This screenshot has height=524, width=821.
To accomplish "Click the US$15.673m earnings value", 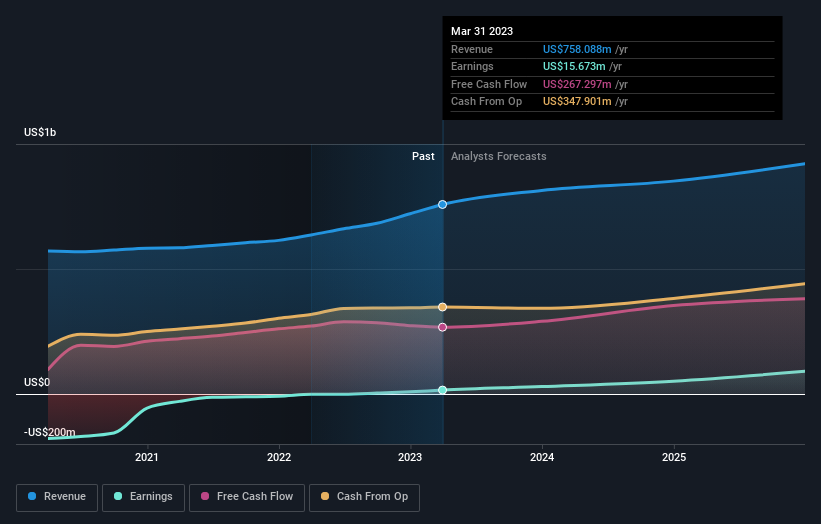I will (x=574, y=66).
